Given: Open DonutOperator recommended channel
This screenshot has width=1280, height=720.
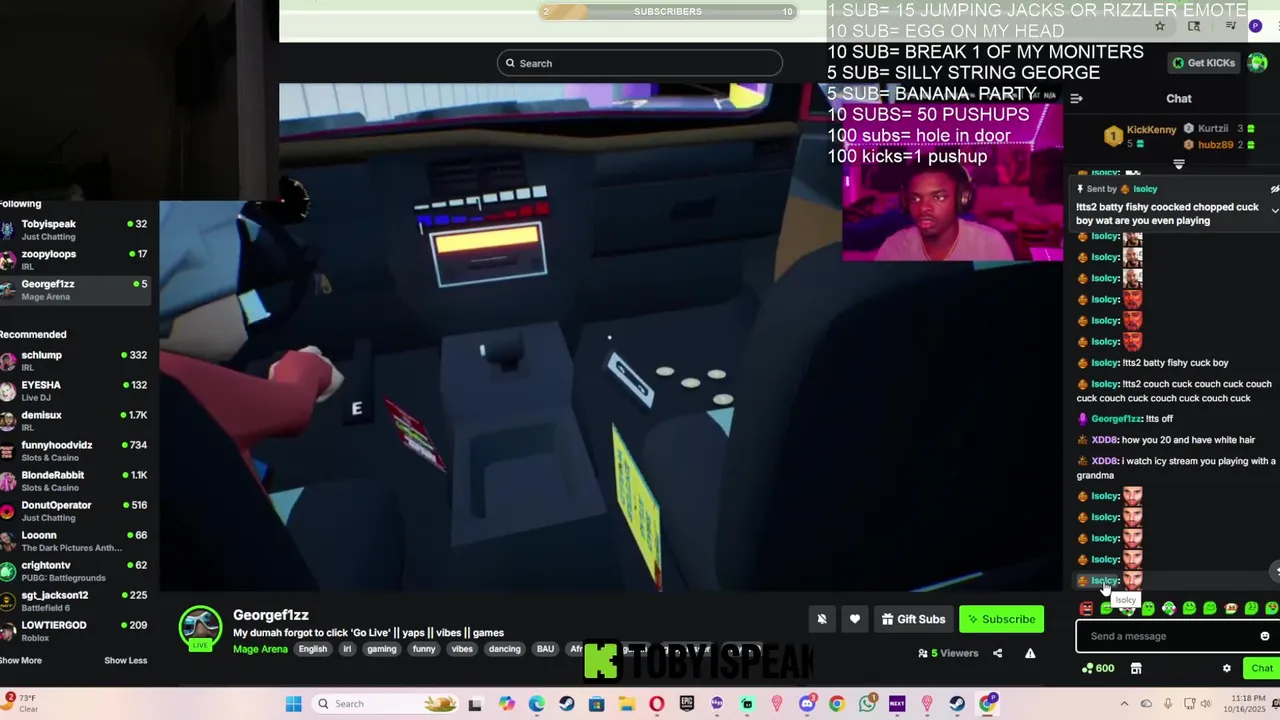Looking at the screenshot, I should click(75, 511).
